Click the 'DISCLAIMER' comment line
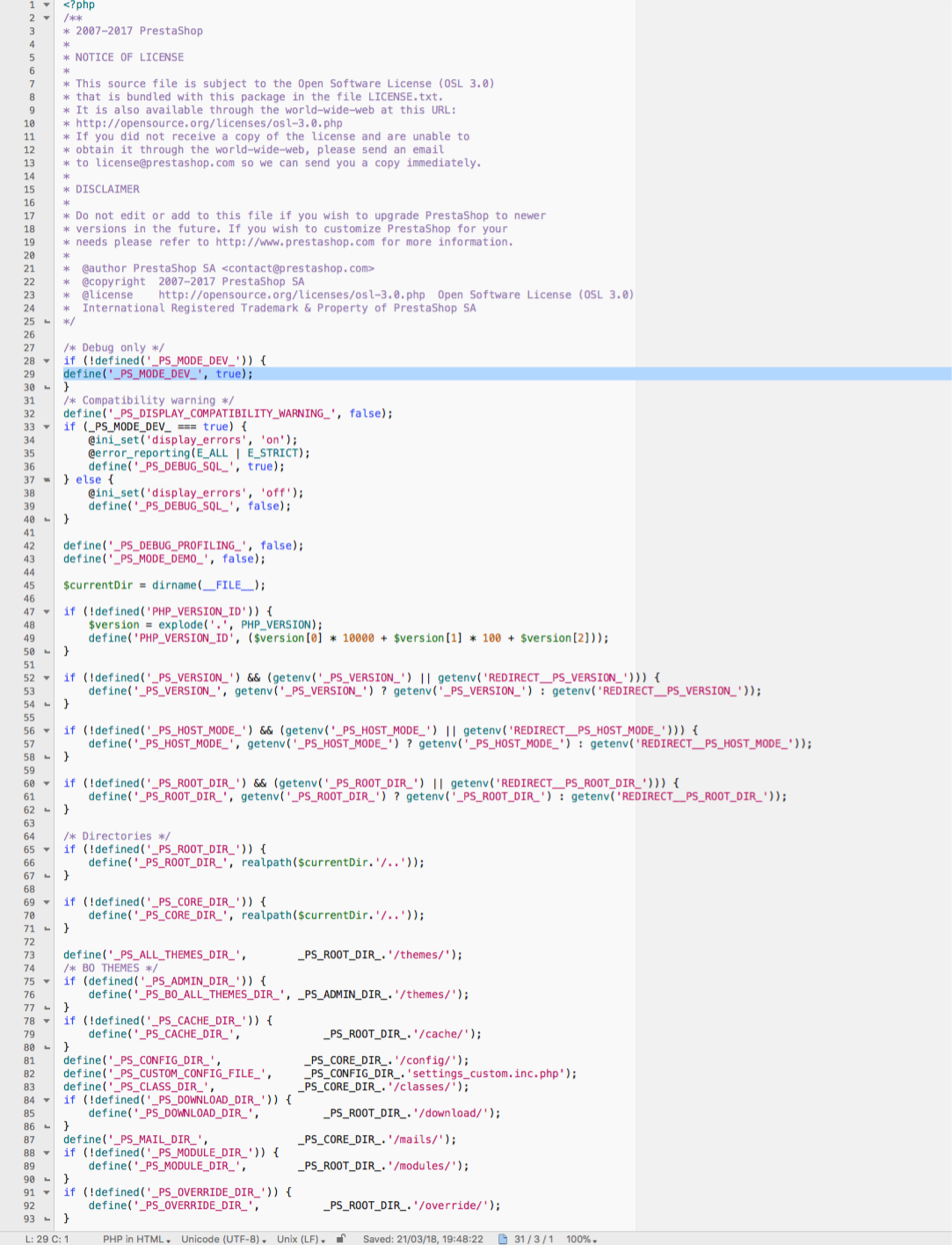952x1245 pixels. tap(107, 189)
